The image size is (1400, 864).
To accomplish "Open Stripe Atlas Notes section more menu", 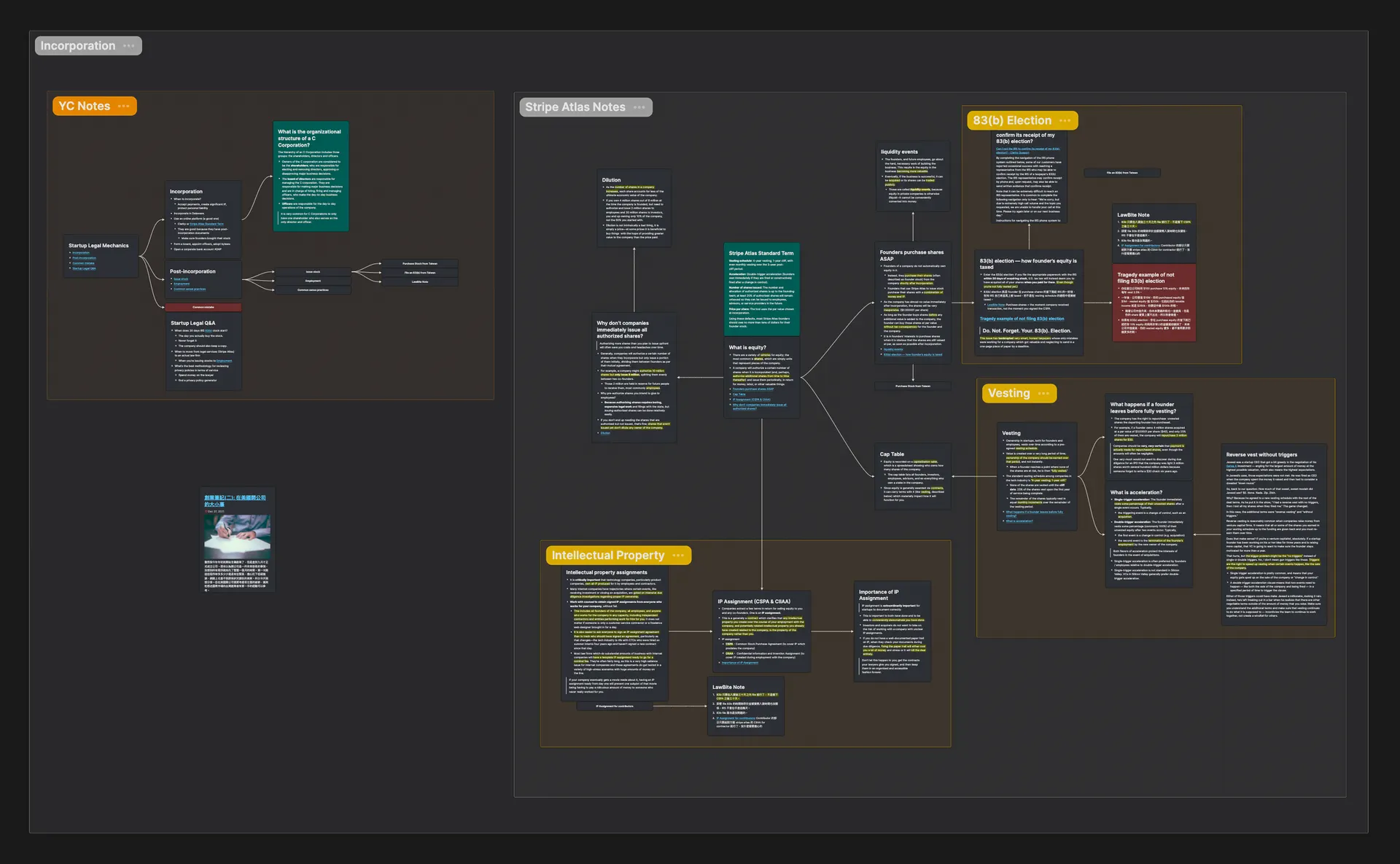I will coord(639,108).
